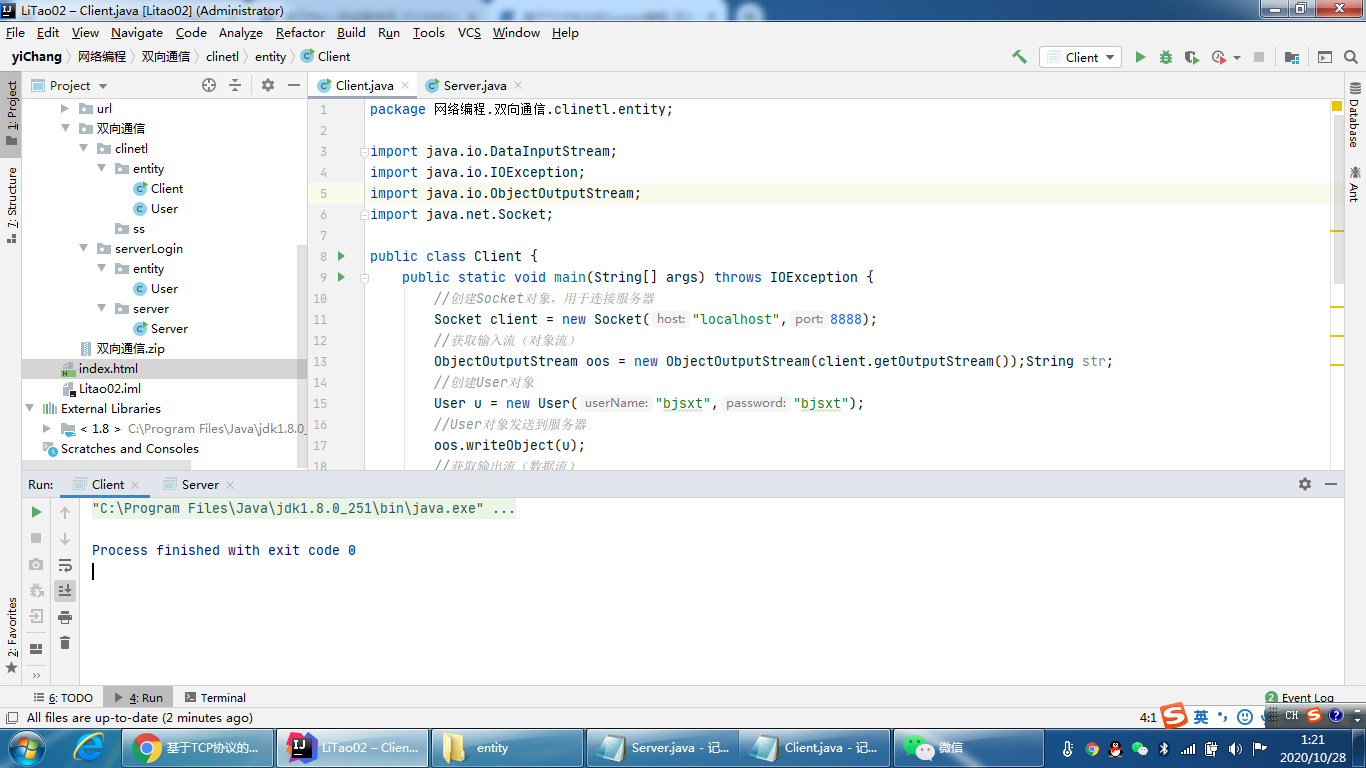Open the TODO tool window
Image resolution: width=1366 pixels, height=768 pixels.
(x=63, y=697)
